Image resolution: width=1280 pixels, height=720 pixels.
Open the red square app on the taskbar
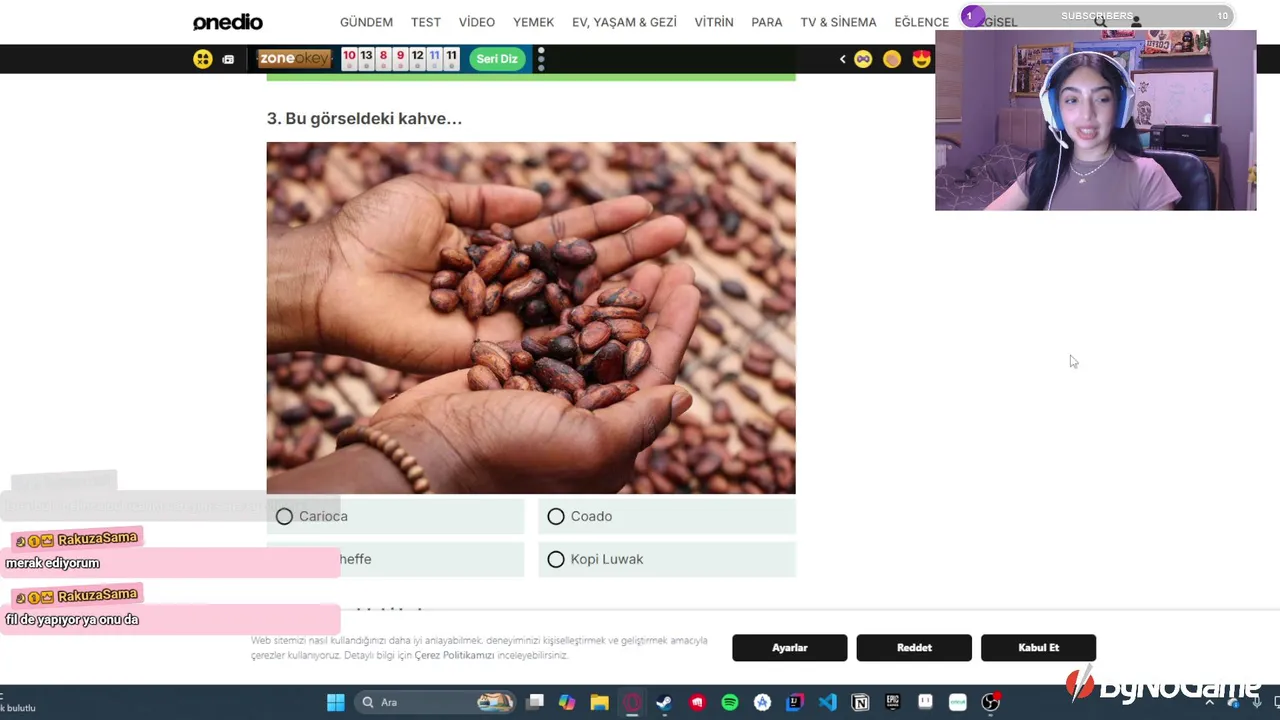(x=697, y=702)
